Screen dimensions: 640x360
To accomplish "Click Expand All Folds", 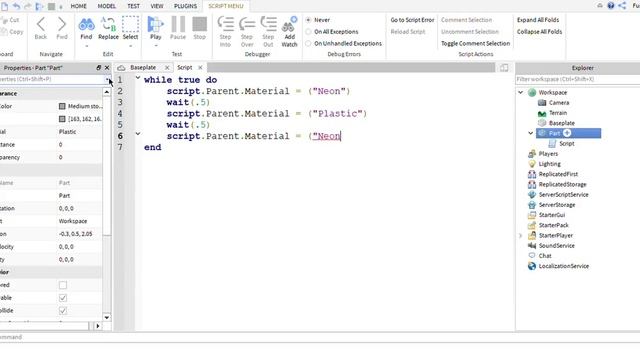I will (x=538, y=20).
